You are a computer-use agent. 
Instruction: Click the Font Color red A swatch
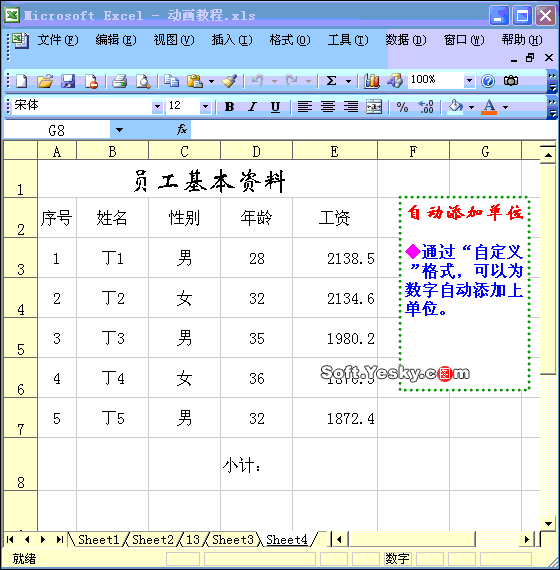pyautogui.click(x=489, y=107)
